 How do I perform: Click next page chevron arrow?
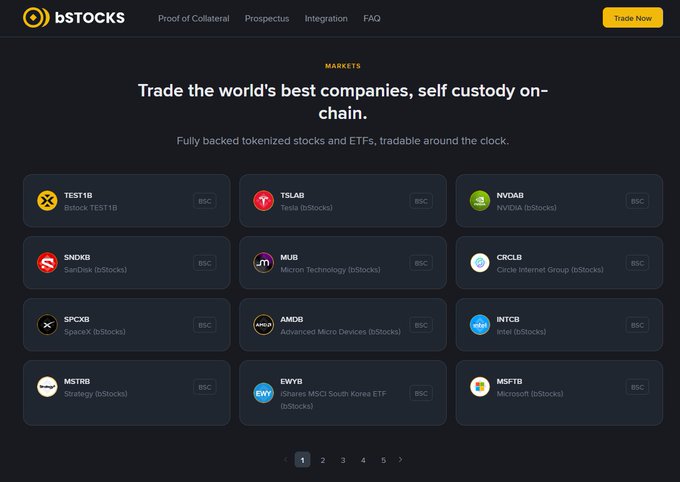(400, 459)
